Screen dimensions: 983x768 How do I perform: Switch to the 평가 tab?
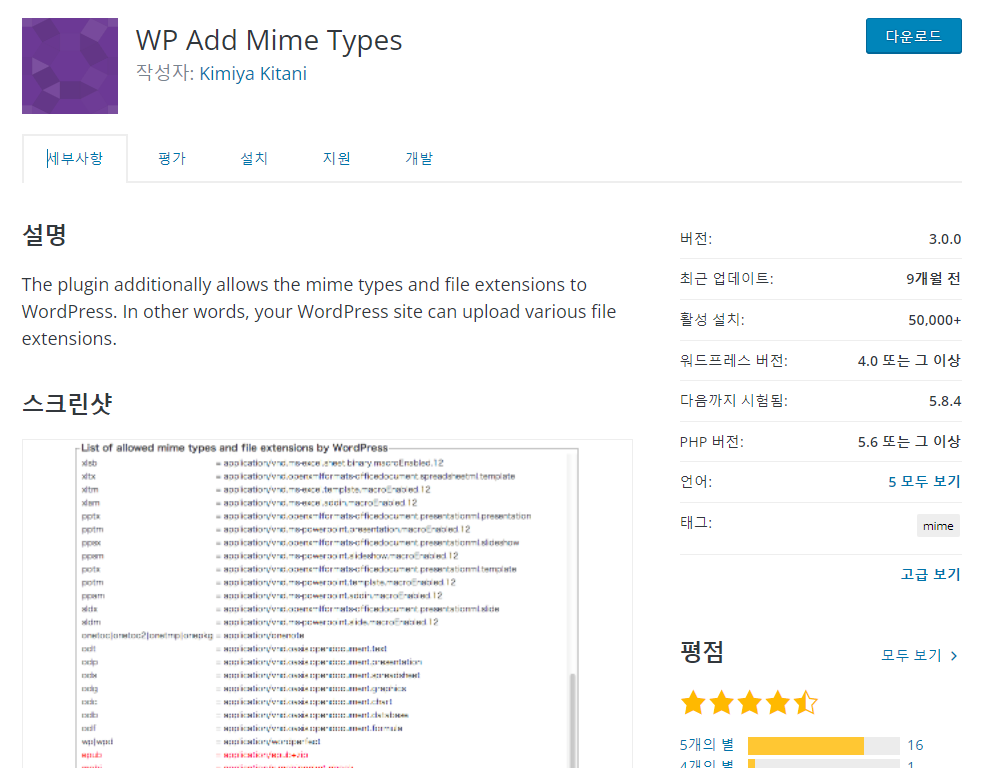[172, 158]
